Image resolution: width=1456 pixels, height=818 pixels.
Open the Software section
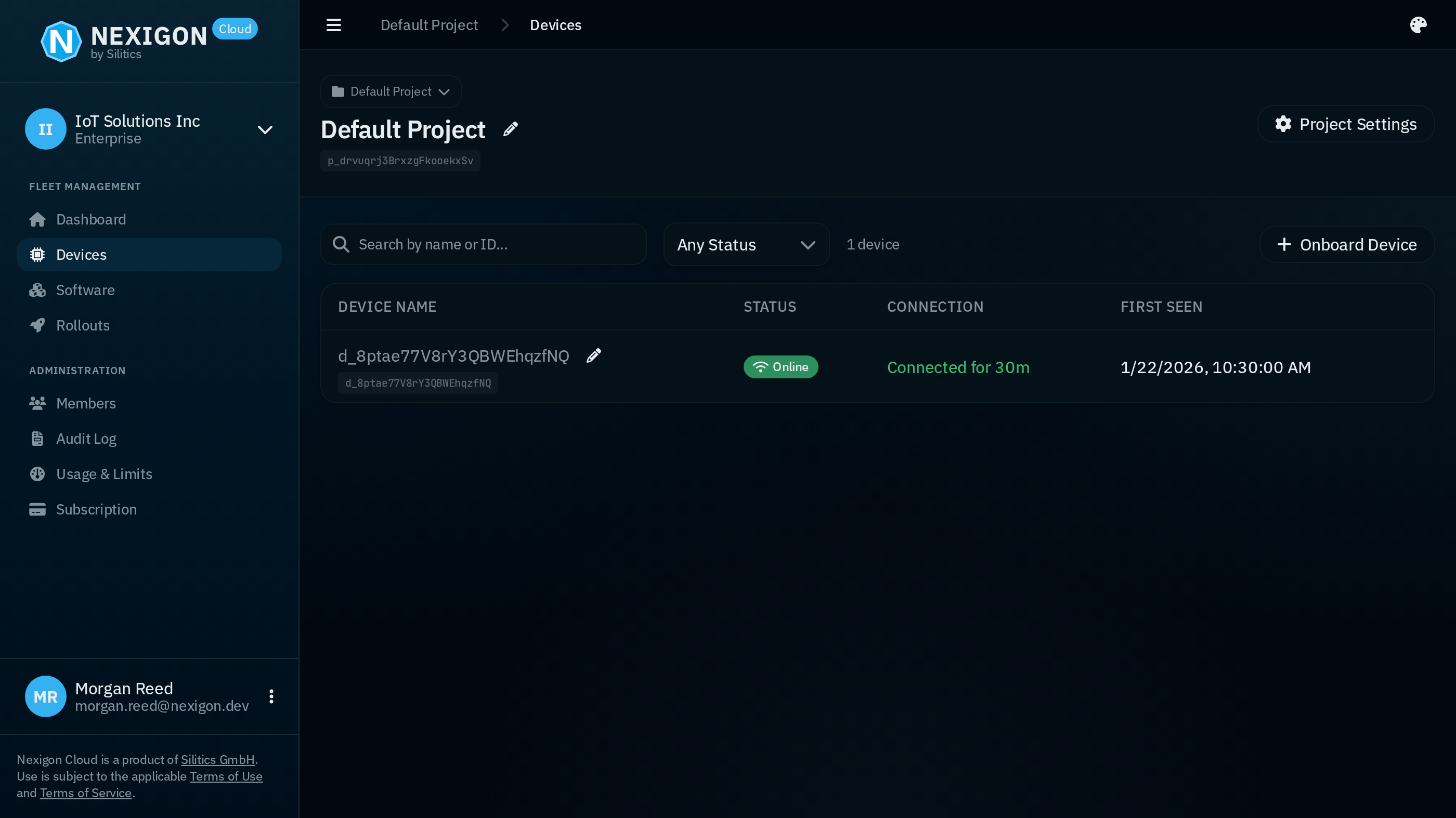click(x=85, y=290)
